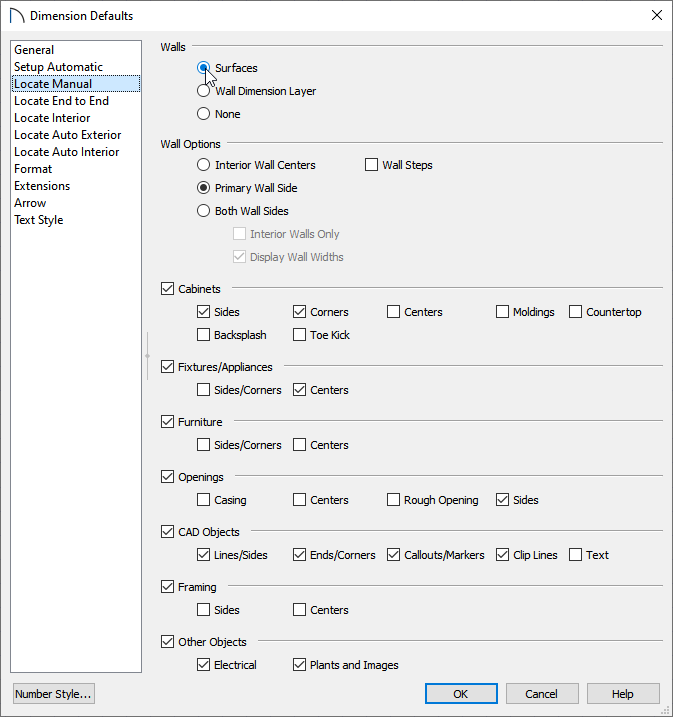The image size is (673, 717).
Task: Choose Interior Wall Centers option
Action: (x=203, y=165)
